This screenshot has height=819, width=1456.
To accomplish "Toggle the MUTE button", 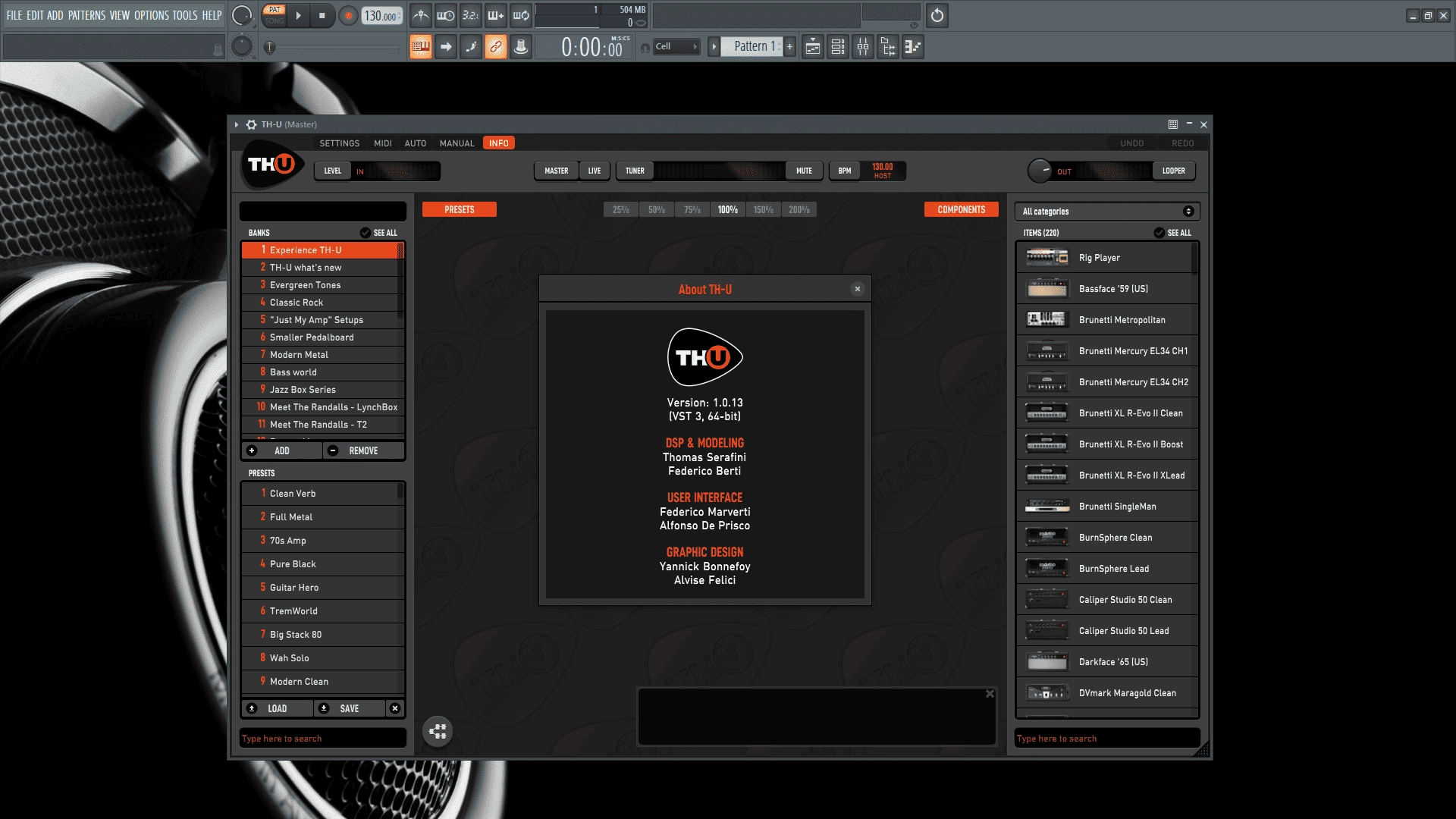I will (804, 171).
